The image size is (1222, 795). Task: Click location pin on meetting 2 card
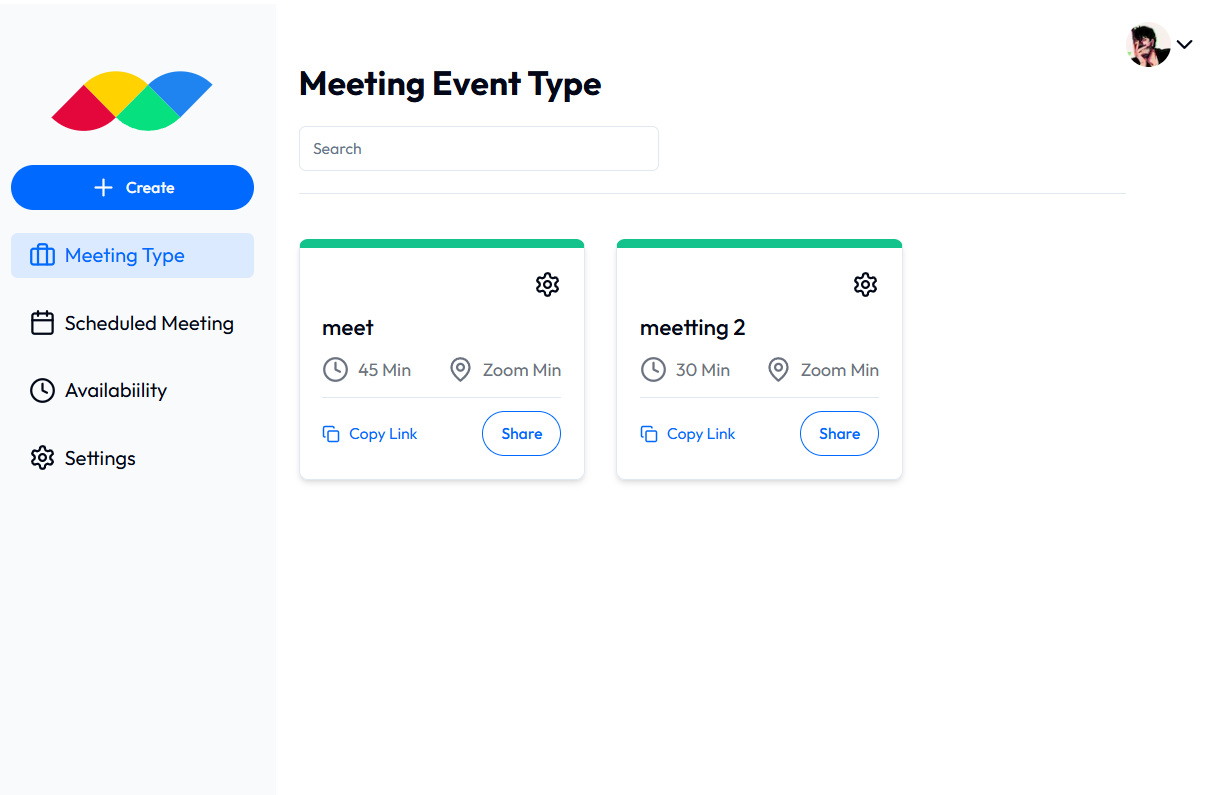tap(778, 370)
